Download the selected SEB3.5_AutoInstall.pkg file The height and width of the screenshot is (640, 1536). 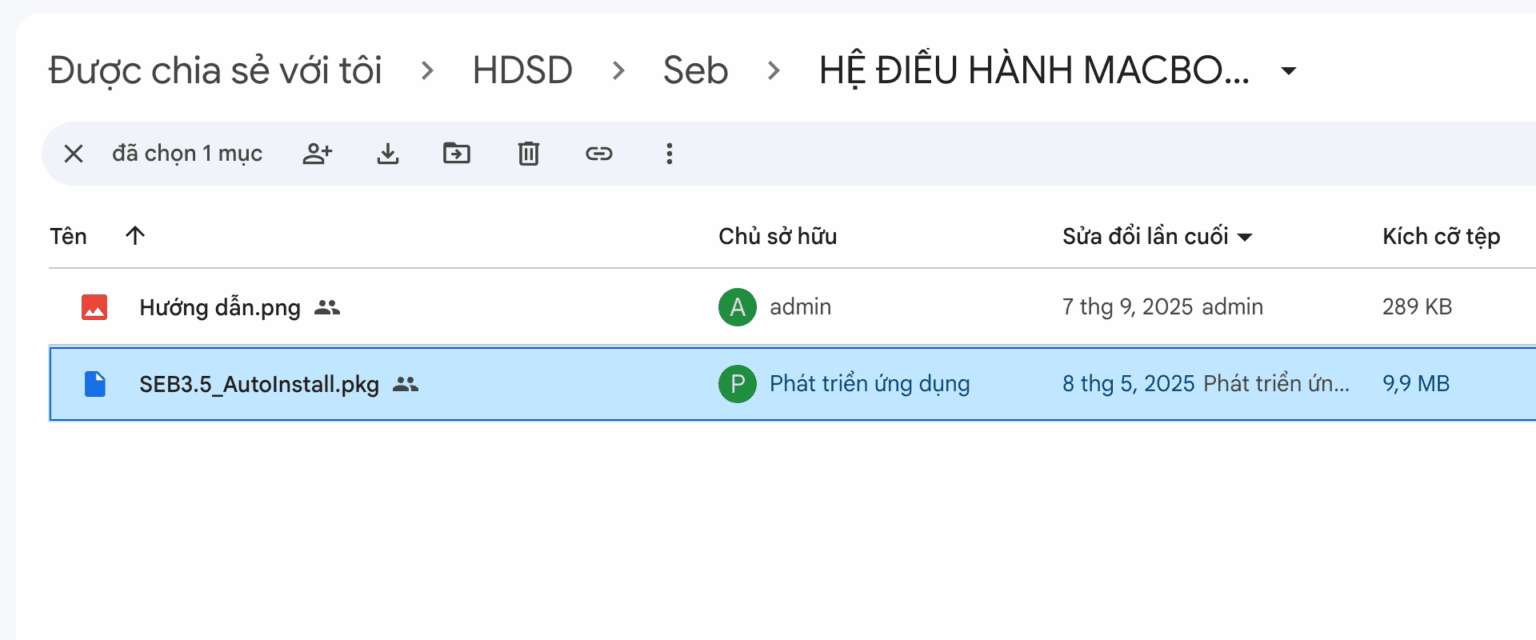click(x=387, y=153)
